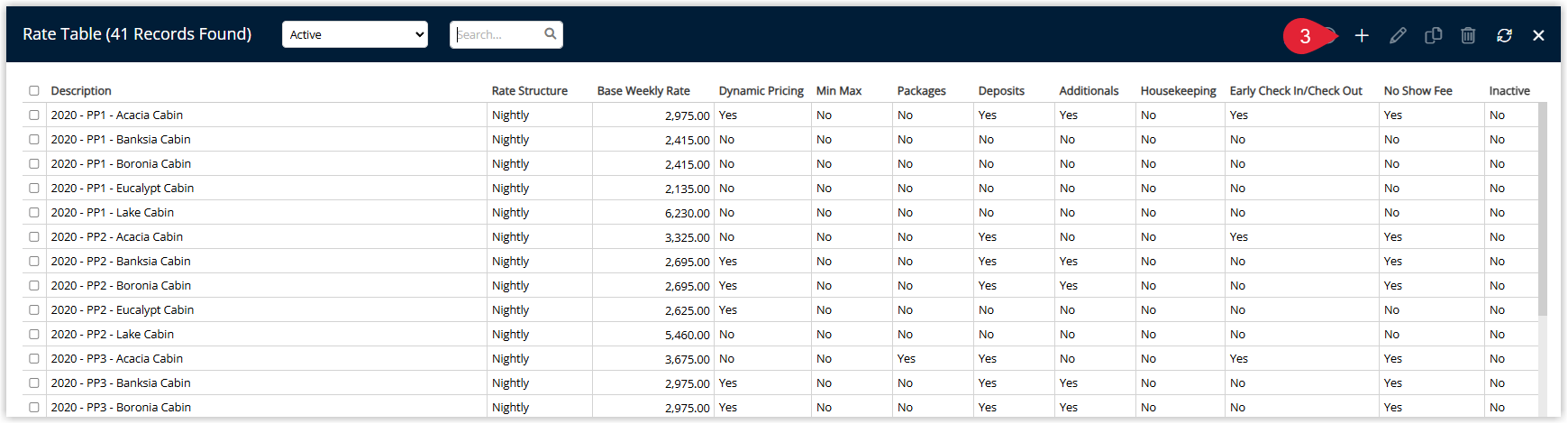Check the 2020 - PP1 - Eucalypt Cabin row
Viewport: 1568px width, 424px height.
(34, 189)
